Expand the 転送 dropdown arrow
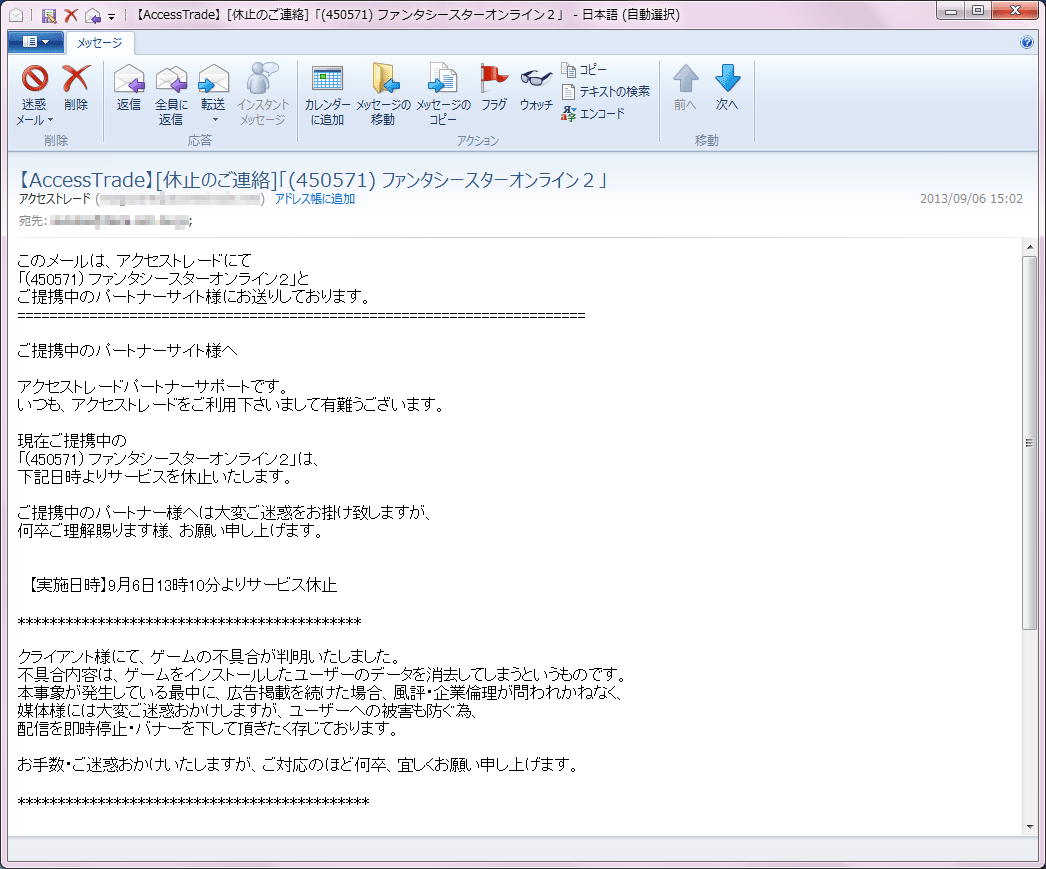The image size is (1046, 869). pyautogui.click(x=215, y=120)
